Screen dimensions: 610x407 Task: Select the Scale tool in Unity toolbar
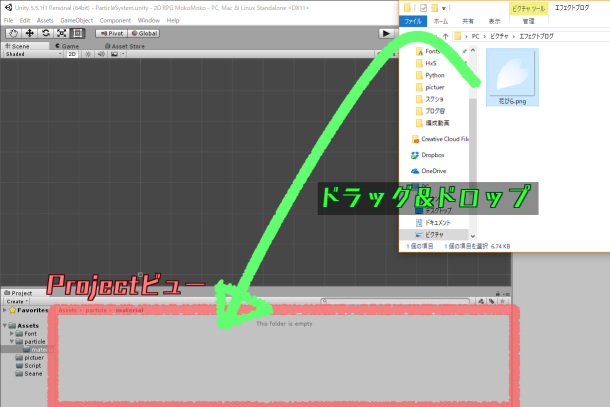(x=61, y=33)
